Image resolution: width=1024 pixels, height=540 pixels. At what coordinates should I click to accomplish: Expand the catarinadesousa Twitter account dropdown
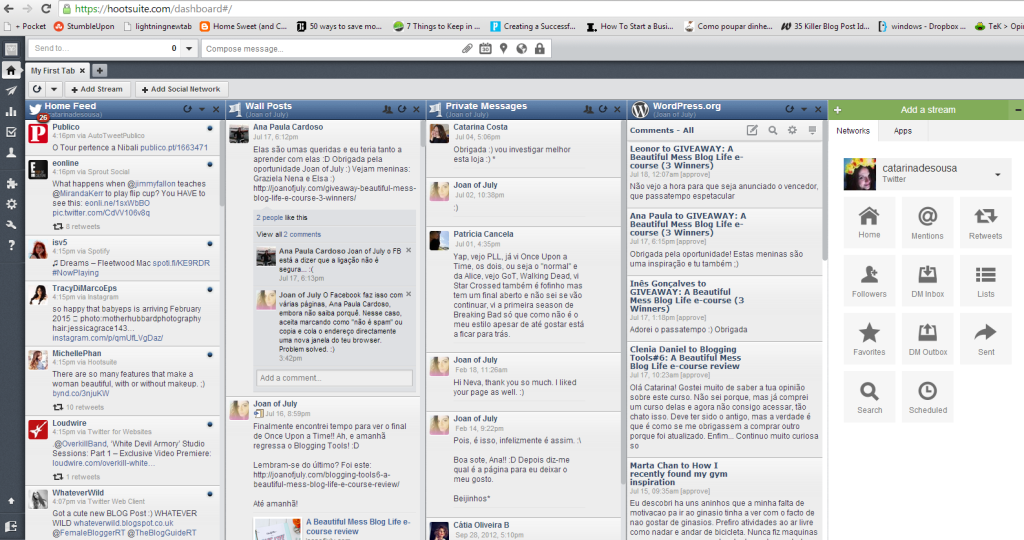pyautogui.click(x=997, y=174)
